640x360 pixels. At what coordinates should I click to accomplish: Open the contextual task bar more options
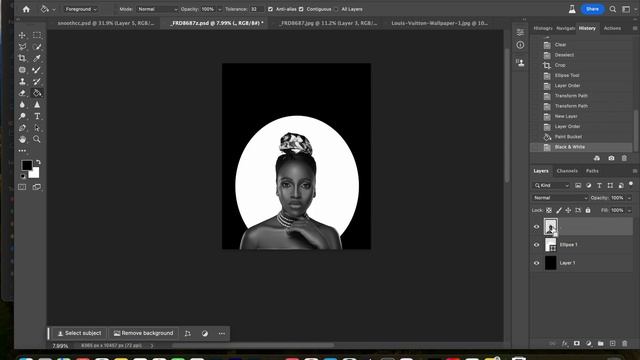222,333
